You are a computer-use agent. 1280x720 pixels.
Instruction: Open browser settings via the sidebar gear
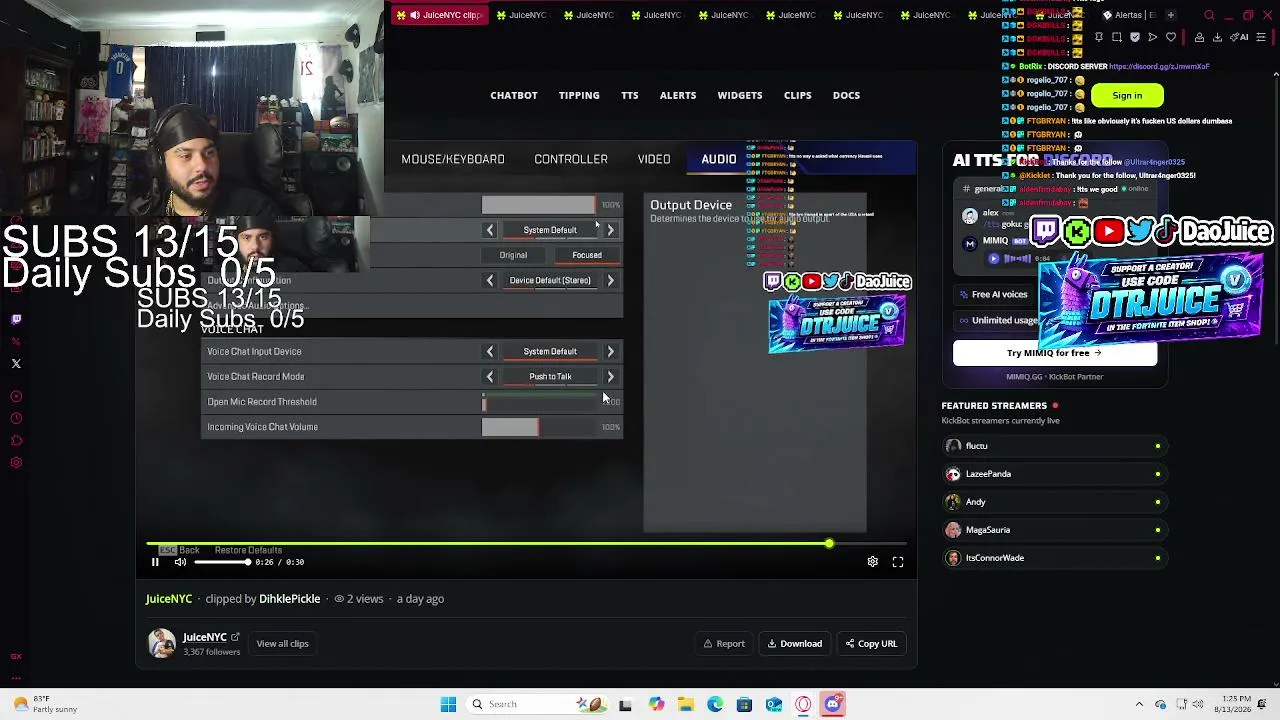pos(16,463)
